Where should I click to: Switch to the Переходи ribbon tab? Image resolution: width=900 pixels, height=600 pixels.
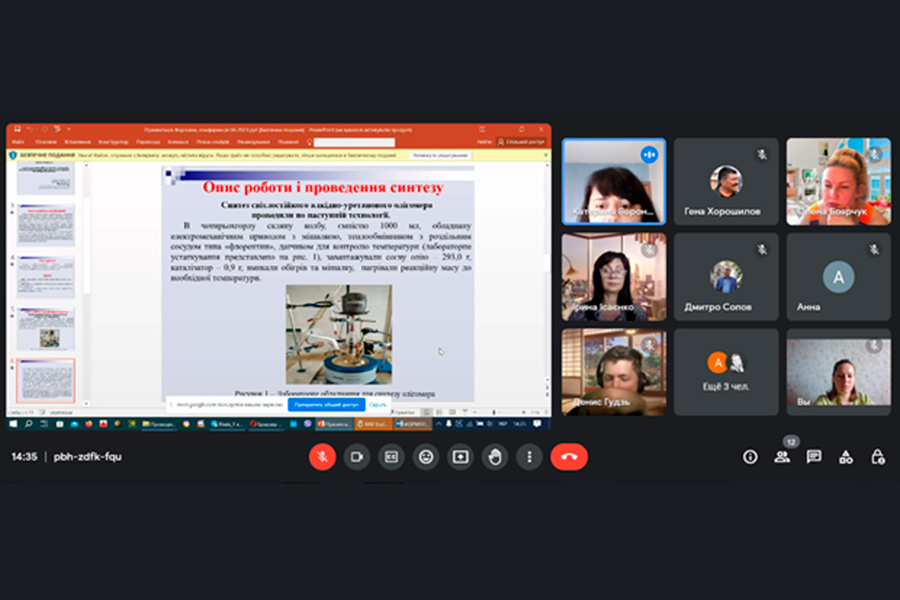tap(148, 142)
